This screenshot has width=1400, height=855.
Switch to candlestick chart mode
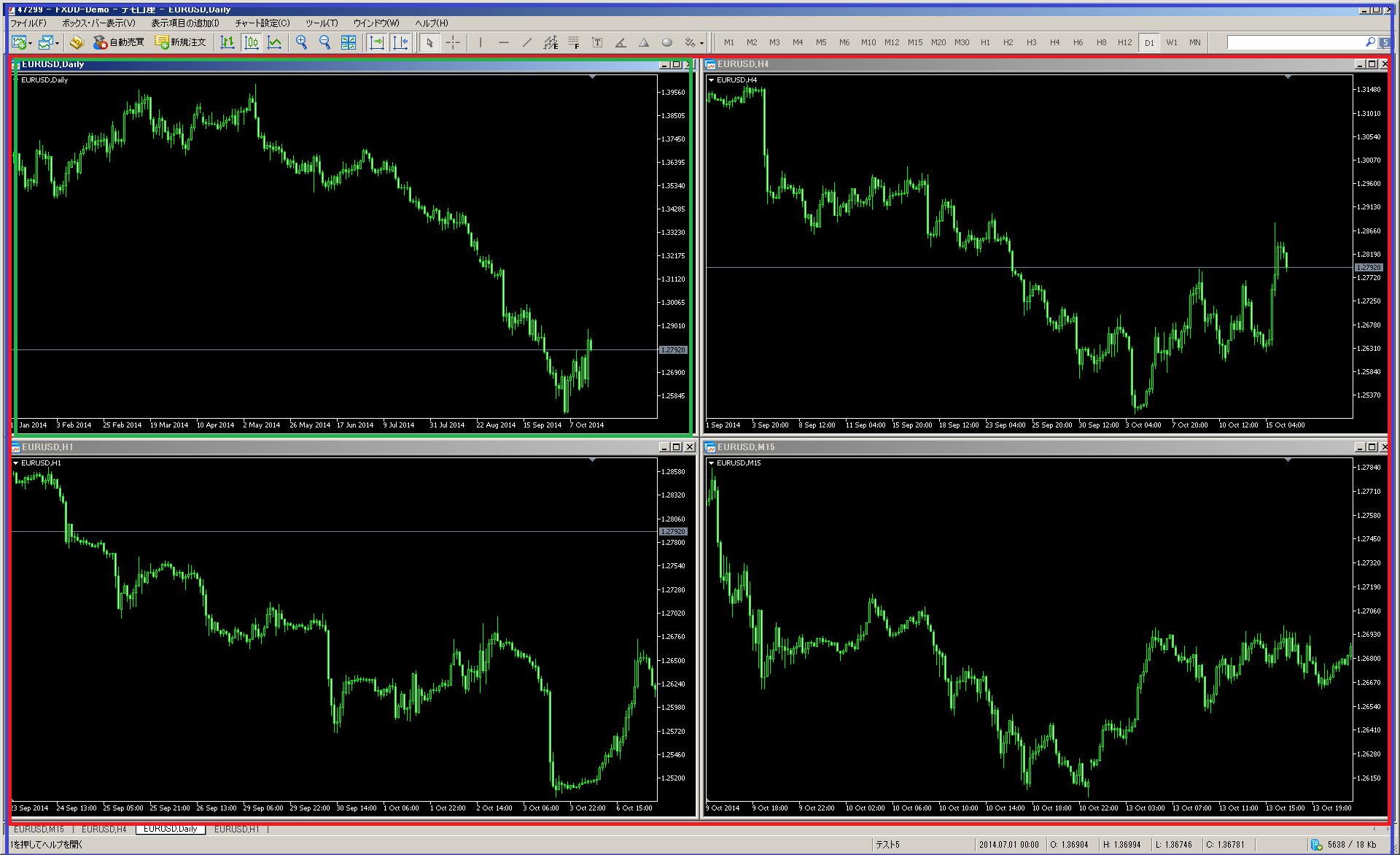tap(252, 42)
